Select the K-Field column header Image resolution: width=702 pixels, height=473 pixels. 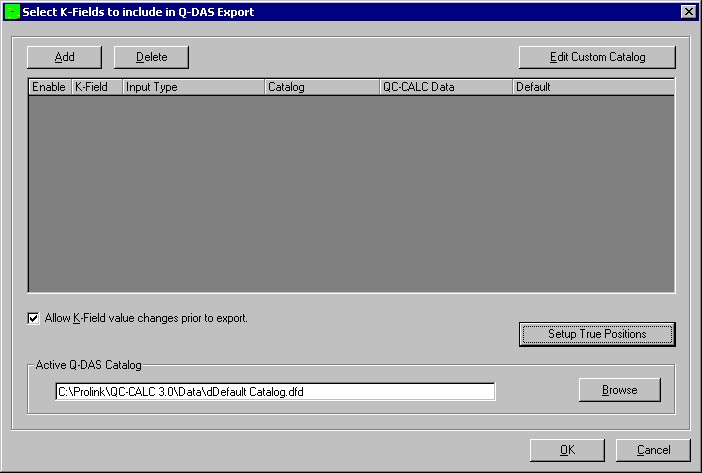coord(97,87)
